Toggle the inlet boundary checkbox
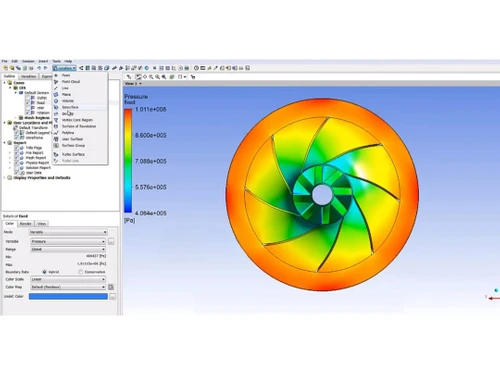The width and height of the screenshot is (500, 375). point(28,108)
